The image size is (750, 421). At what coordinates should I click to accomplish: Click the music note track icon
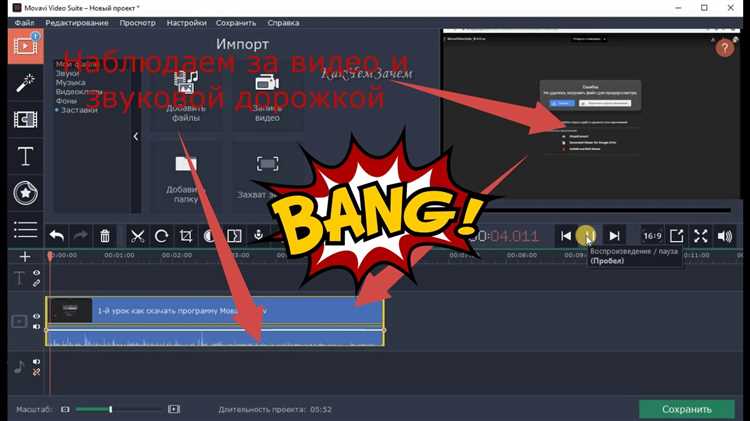pos(19,367)
